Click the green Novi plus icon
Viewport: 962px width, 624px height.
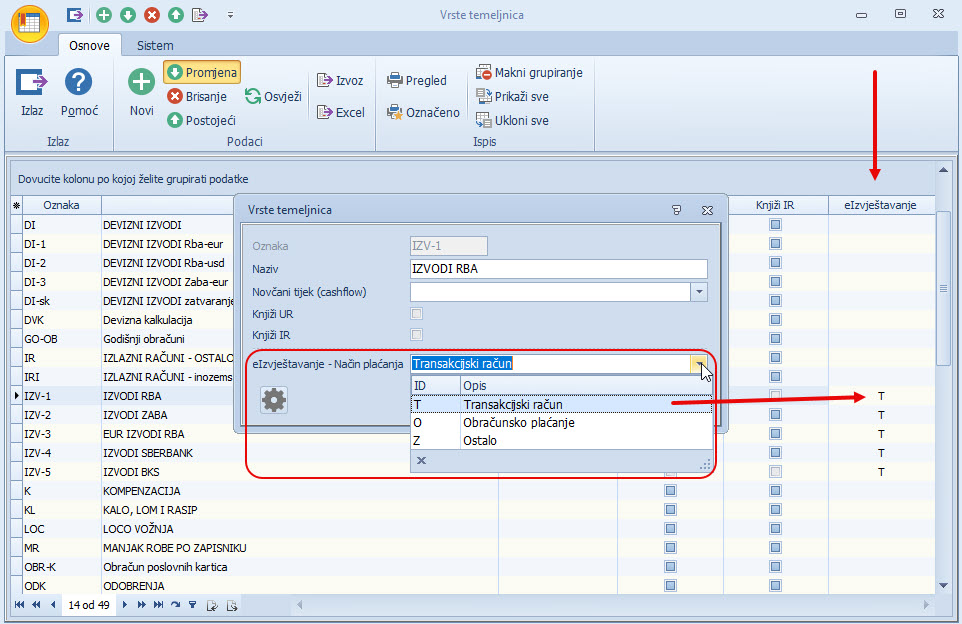tap(142, 83)
